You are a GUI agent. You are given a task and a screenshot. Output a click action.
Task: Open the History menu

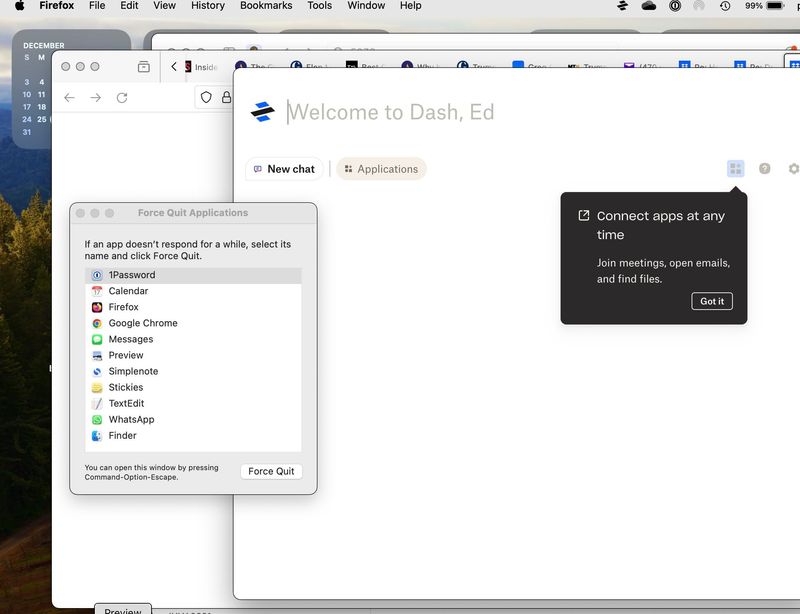coord(208,6)
